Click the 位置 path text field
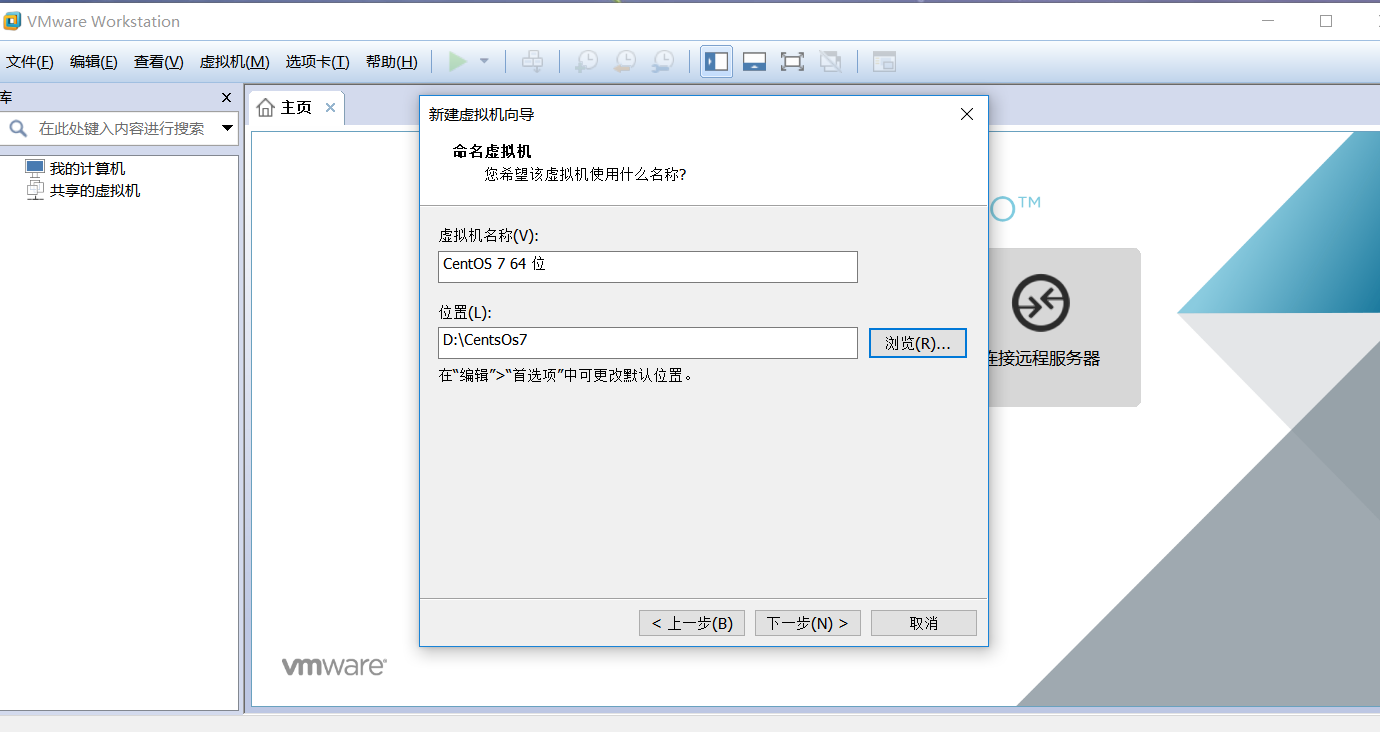 click(x=648, y=343)
